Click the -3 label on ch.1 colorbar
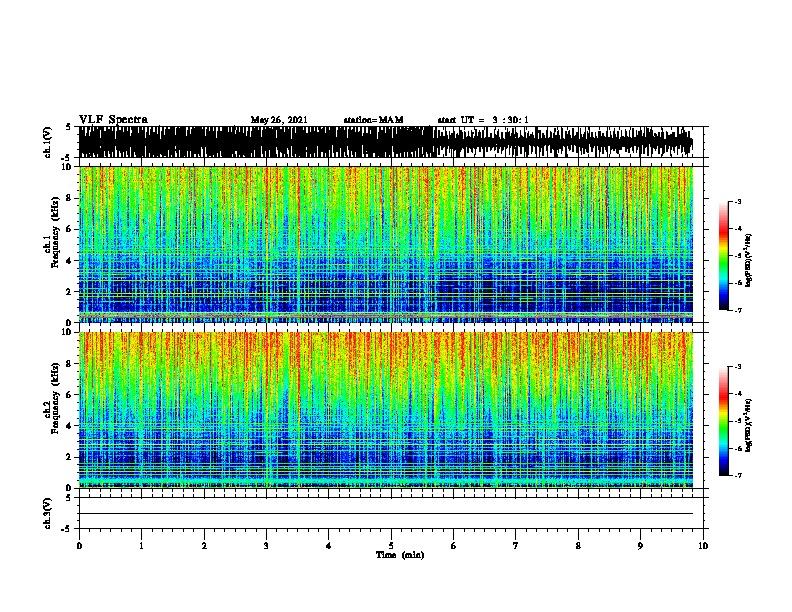This screenshot has width=792, height=612. pyautogui.click(x=738, y=202)
